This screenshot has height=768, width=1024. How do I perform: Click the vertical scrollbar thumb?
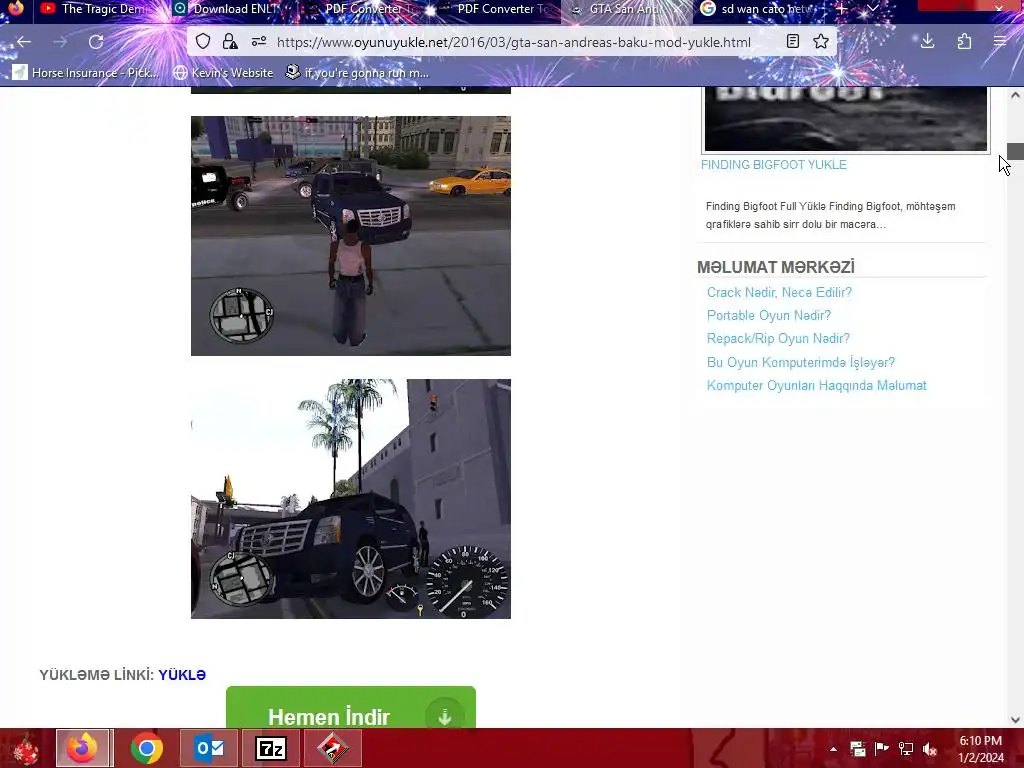[x=1015, y=151]
